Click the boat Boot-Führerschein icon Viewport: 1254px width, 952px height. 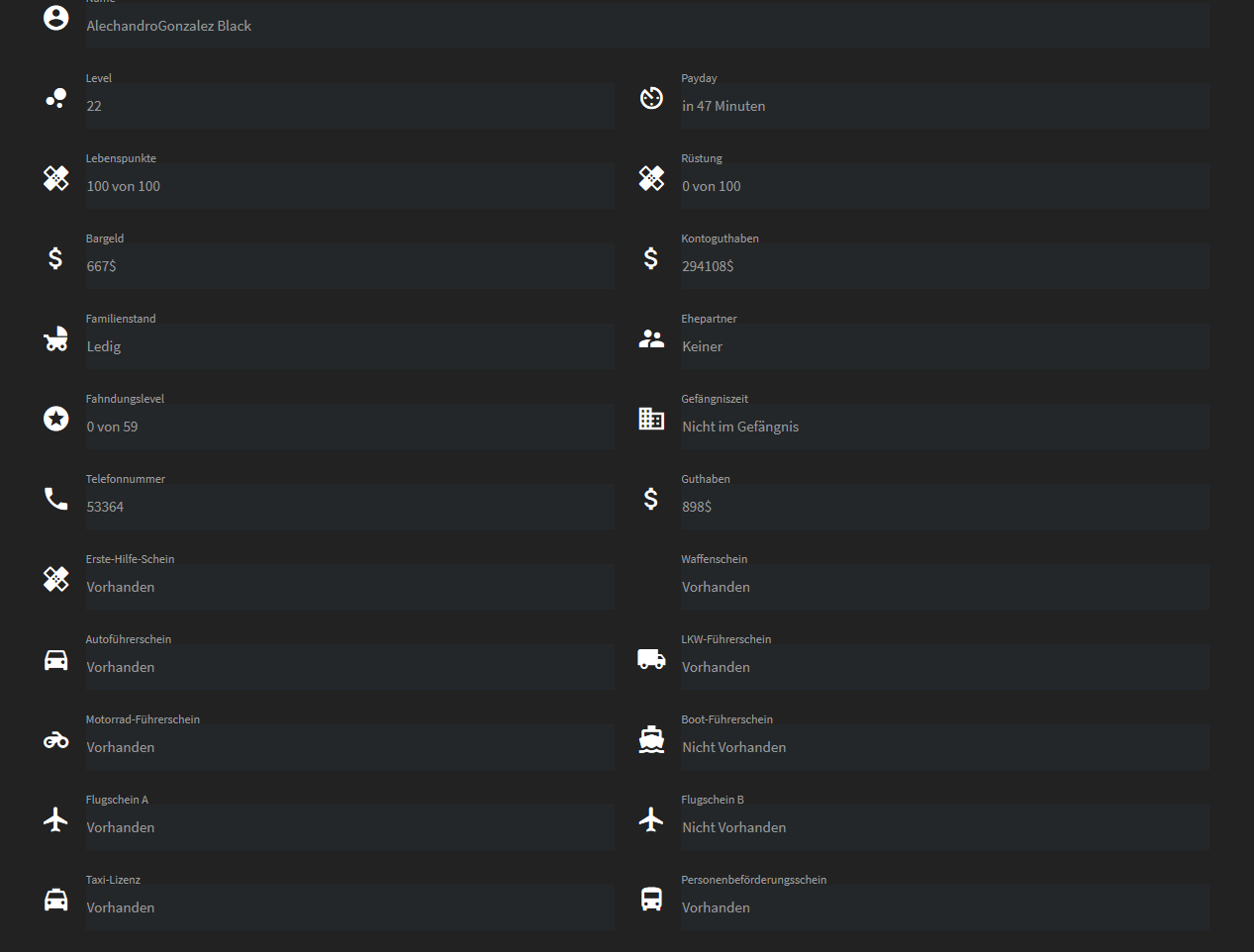coord(651,739)
